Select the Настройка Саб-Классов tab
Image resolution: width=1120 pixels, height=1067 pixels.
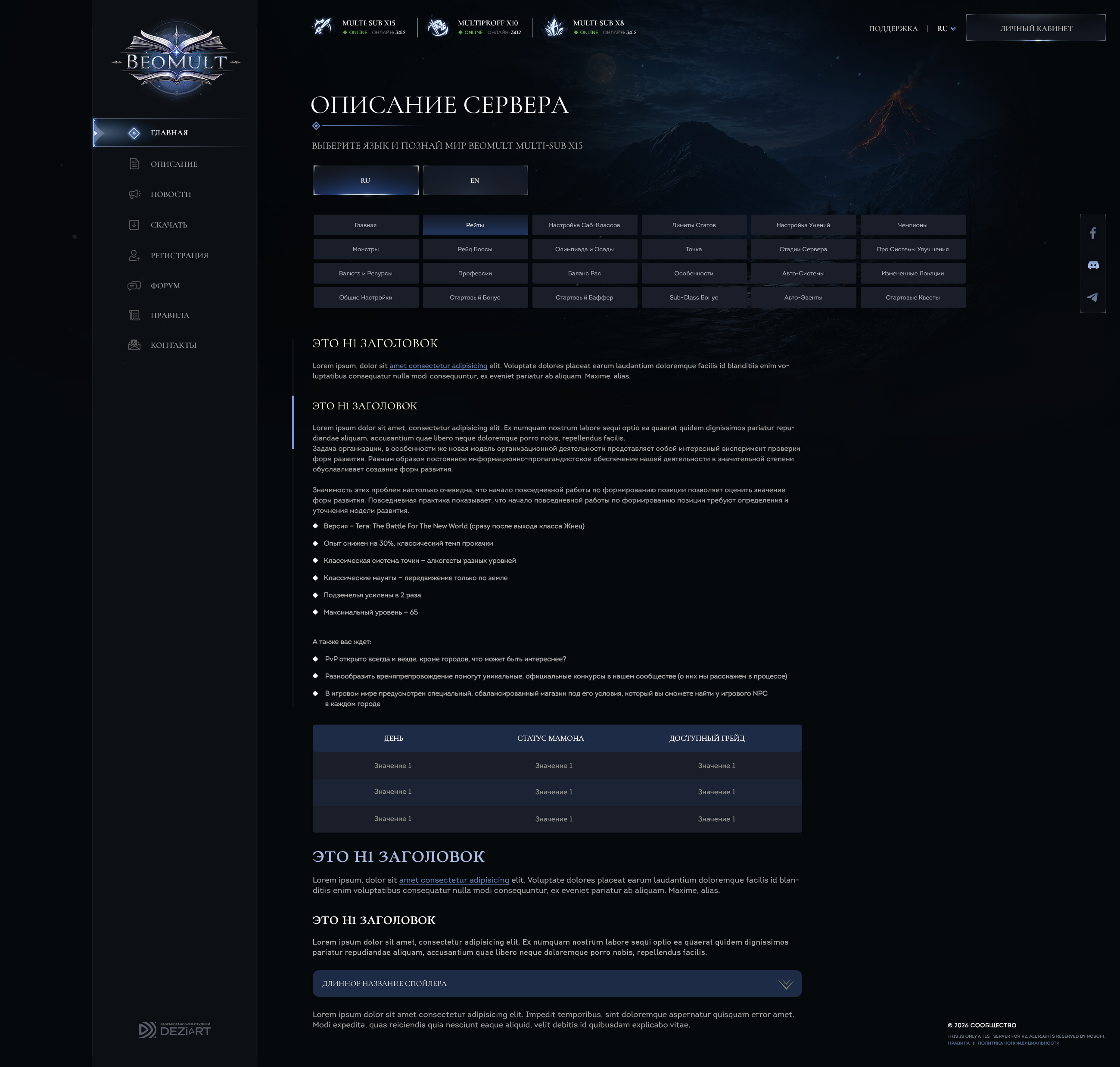(585, 225)
